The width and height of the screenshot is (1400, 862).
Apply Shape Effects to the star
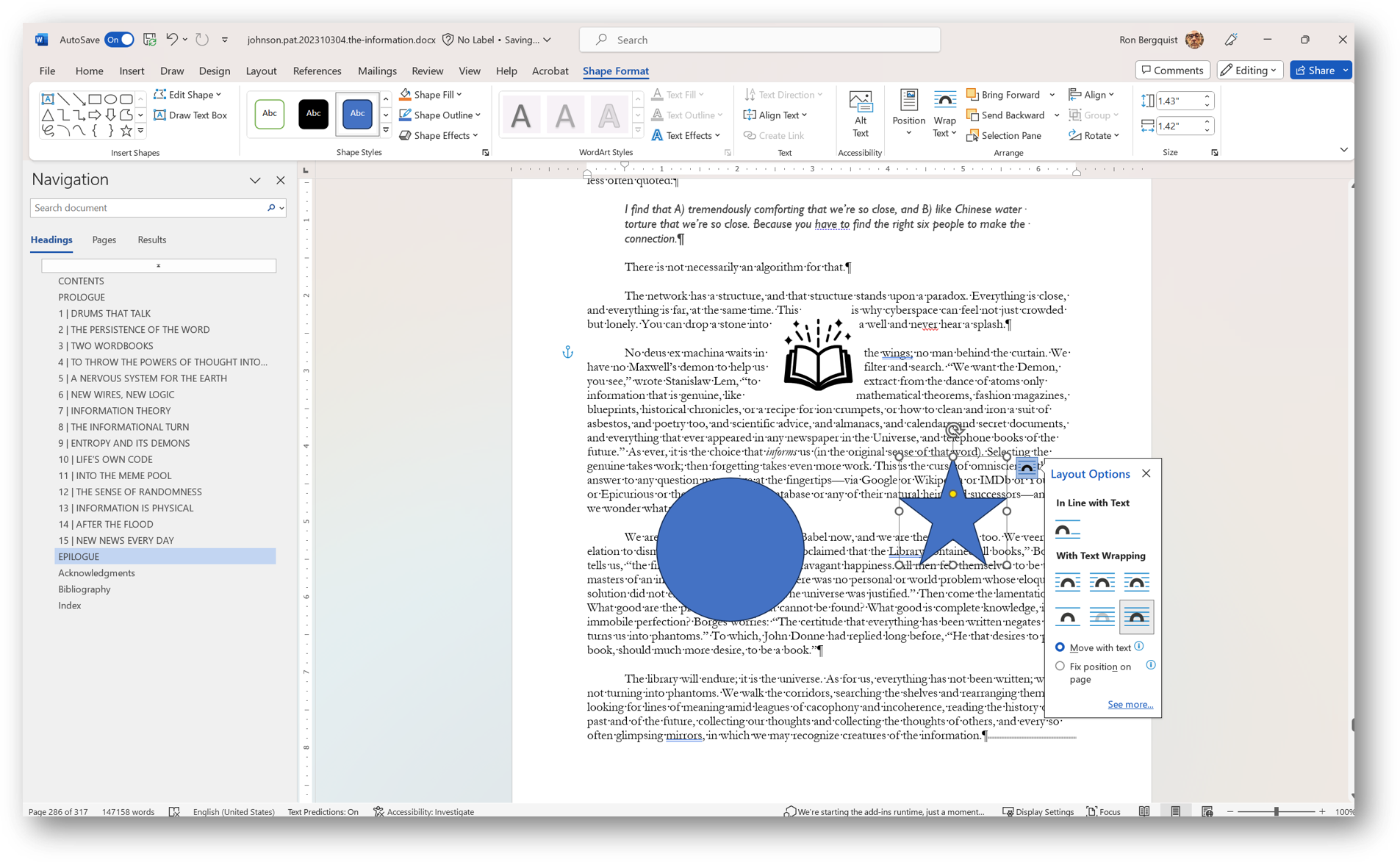pos(438,135)
